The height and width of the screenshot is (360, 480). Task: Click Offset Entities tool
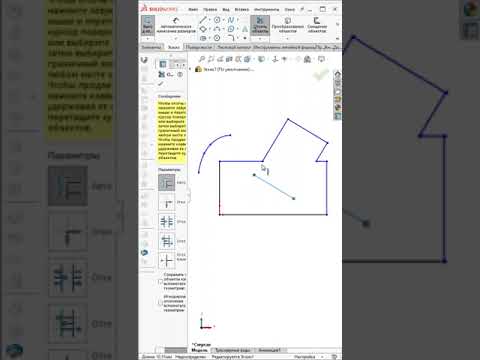coord(317,25)
